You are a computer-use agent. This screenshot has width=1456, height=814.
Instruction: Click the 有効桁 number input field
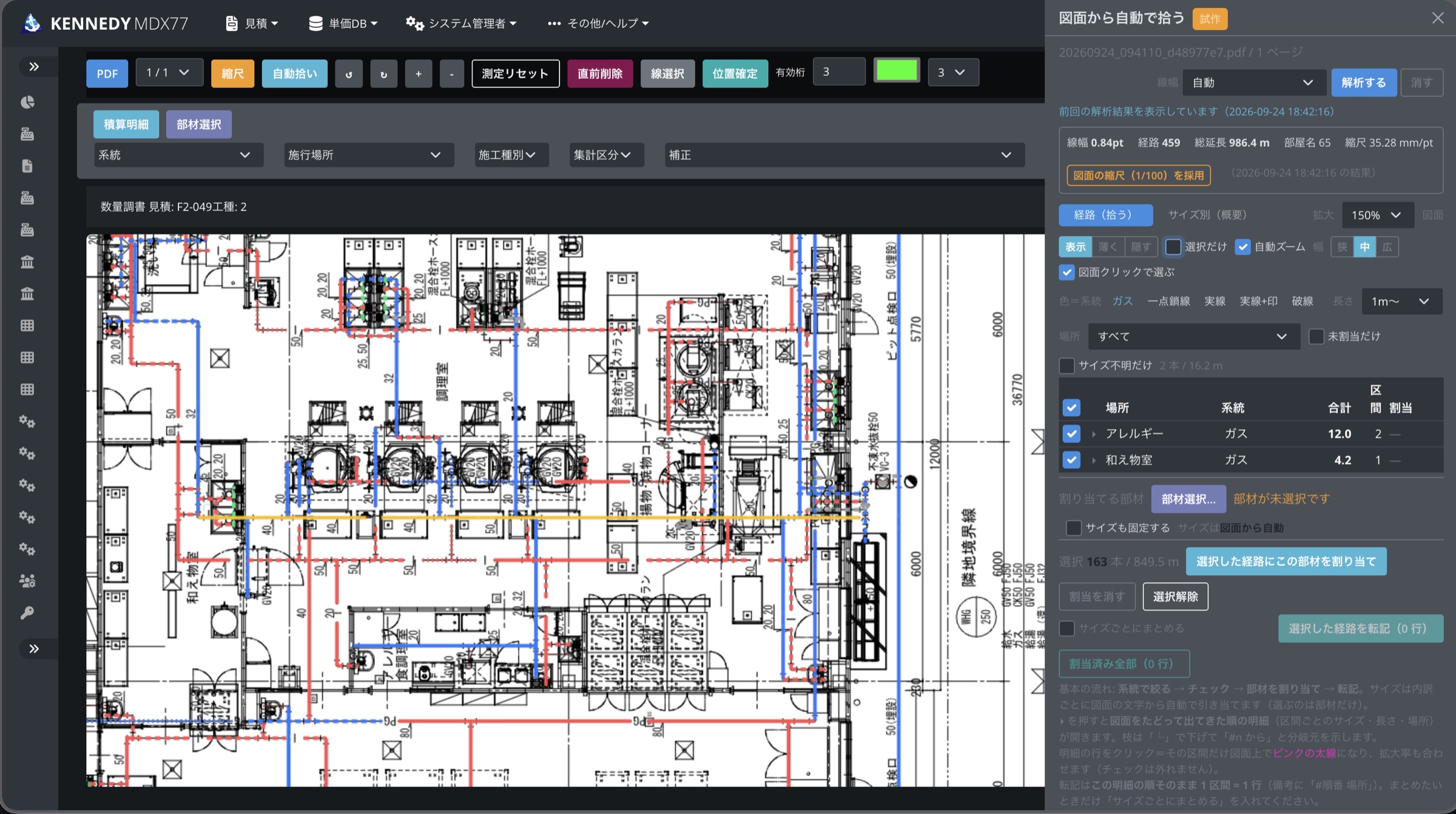coord(839,72)
